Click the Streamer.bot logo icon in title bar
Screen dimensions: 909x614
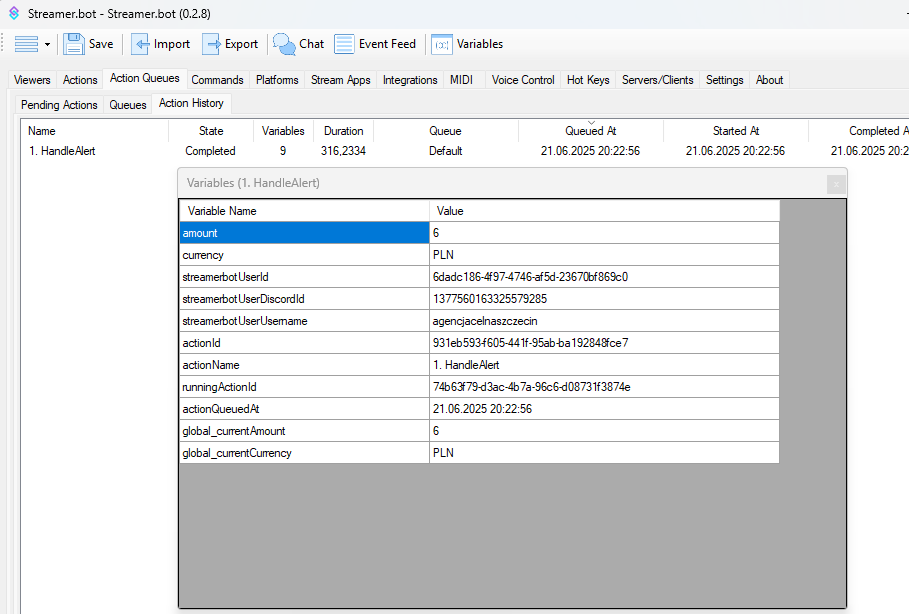point(14,13)
